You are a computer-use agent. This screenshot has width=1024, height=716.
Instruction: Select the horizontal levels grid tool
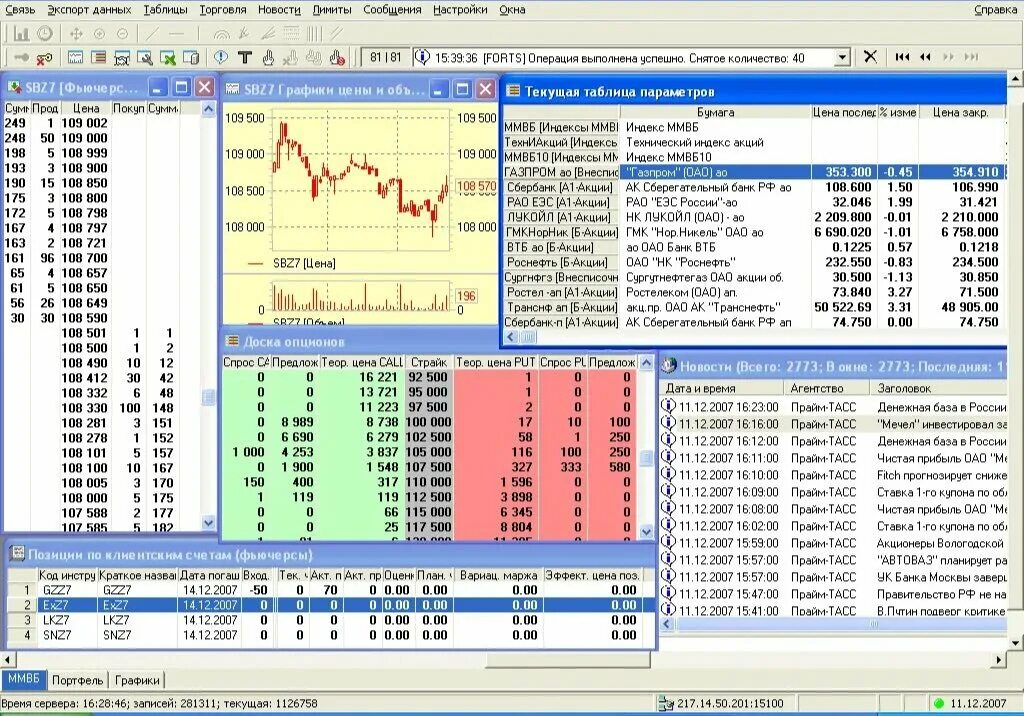click(291, 34)
